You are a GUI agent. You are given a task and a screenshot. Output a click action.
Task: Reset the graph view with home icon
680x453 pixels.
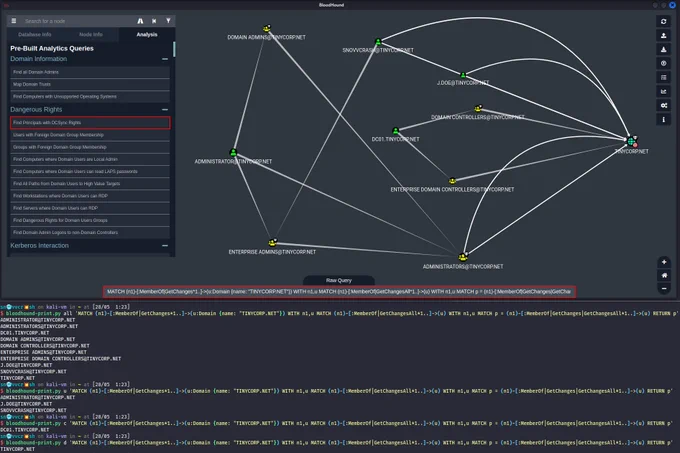664,275
